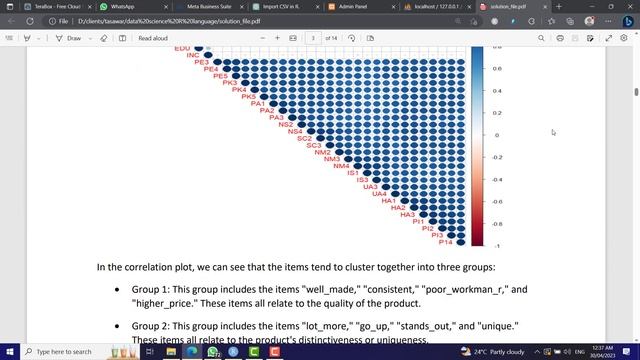Open a new browser tab
The image size is (640, 360).
coord(559,7)
